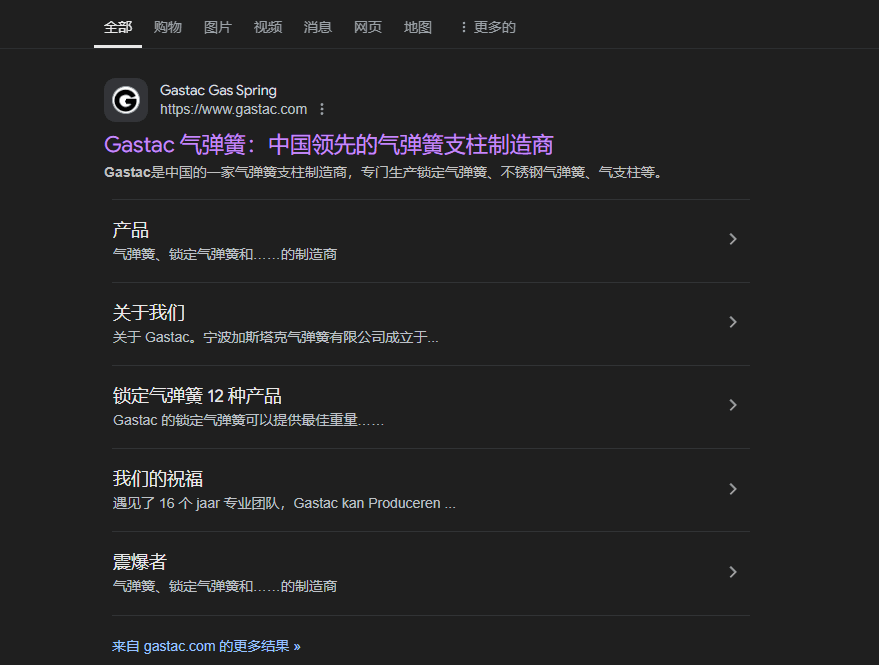Viewport: 879px width, 665px height.
Task: Click the 关于 Gastac。宁波加斯塔克 description text
Action: tap(275, 337)
